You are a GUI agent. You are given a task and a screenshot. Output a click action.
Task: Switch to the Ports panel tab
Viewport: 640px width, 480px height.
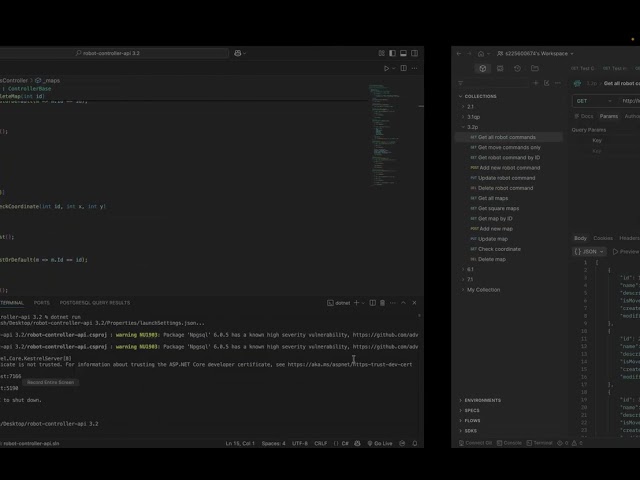42,303
